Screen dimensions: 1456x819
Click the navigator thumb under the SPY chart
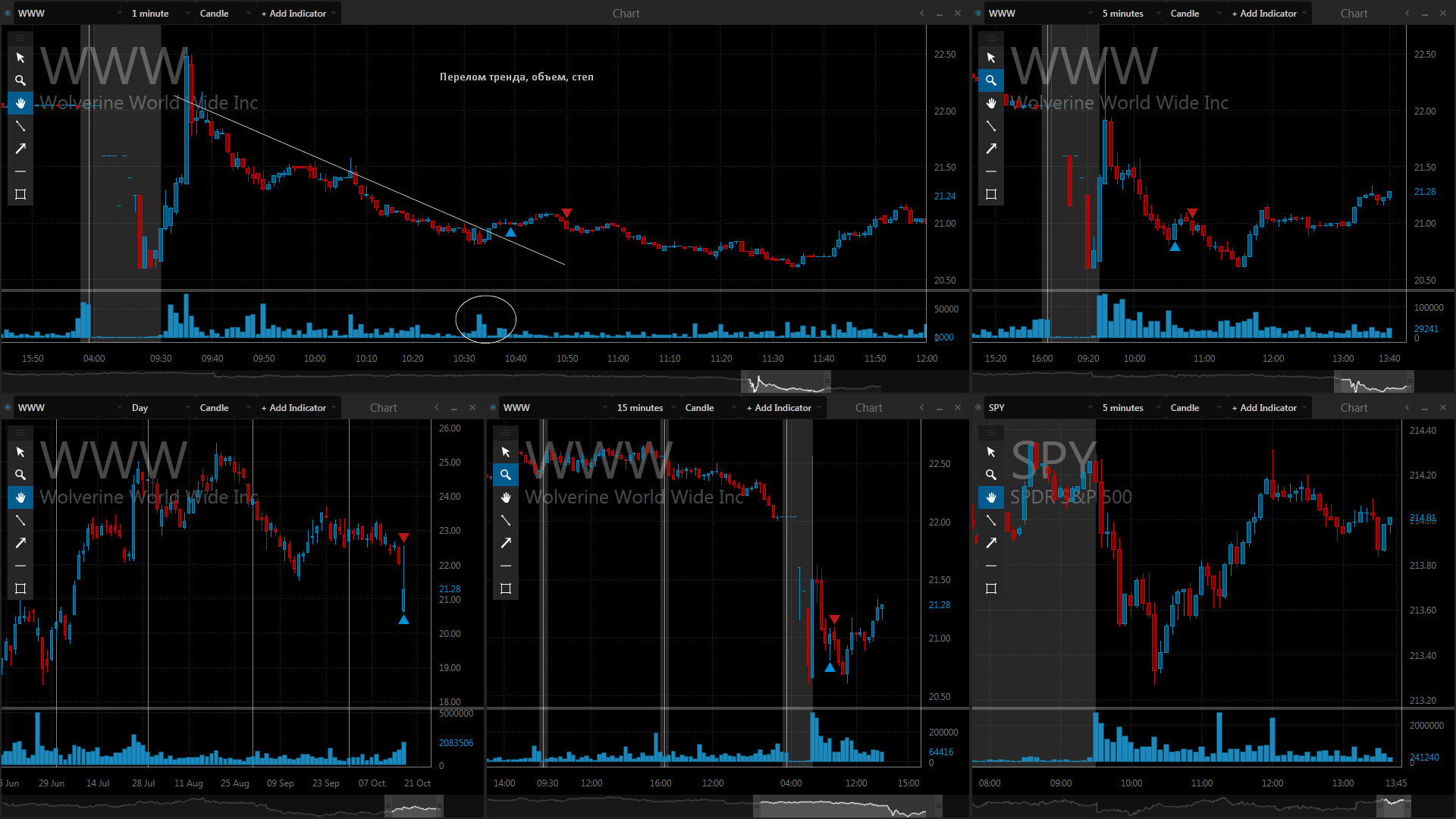(x=1394, y=806)
